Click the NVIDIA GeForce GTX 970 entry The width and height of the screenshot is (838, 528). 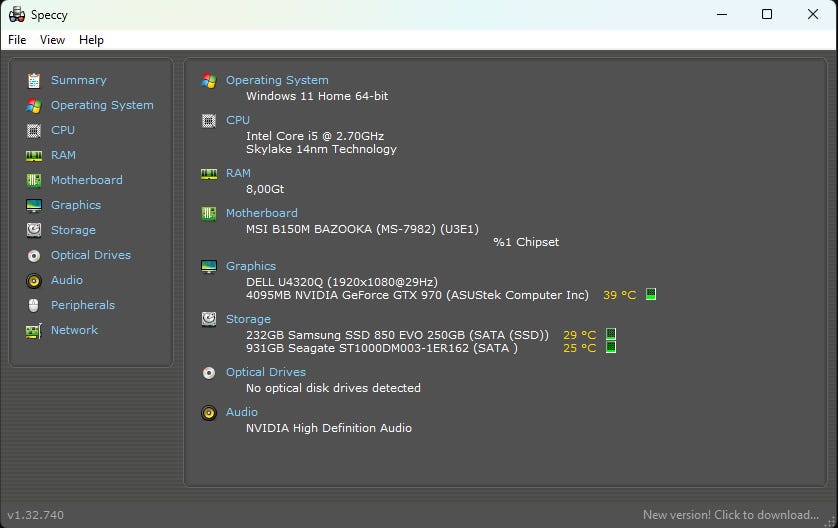[x=417, y=295]
